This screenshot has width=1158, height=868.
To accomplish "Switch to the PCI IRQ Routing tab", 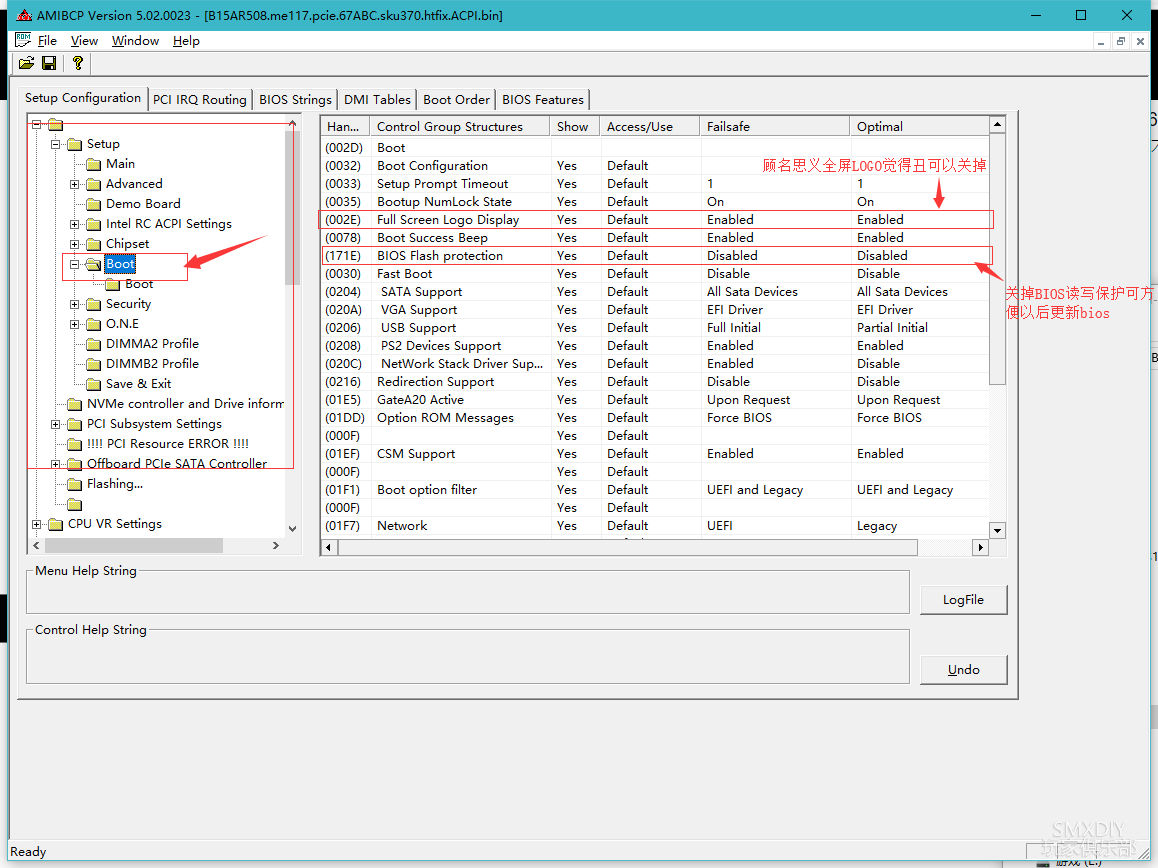I will pos(199,100).
